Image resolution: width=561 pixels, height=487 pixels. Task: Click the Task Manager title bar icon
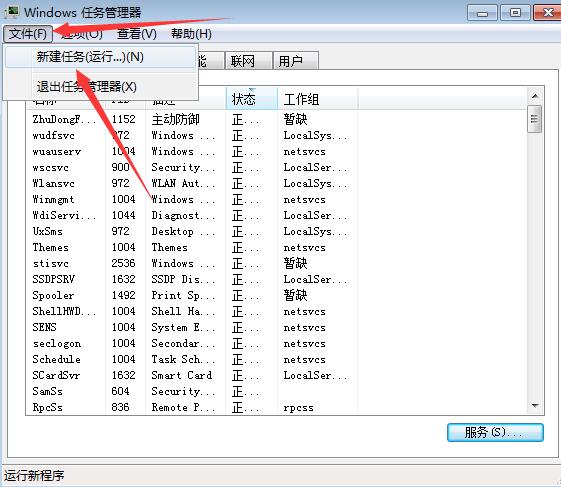[12, 12]
